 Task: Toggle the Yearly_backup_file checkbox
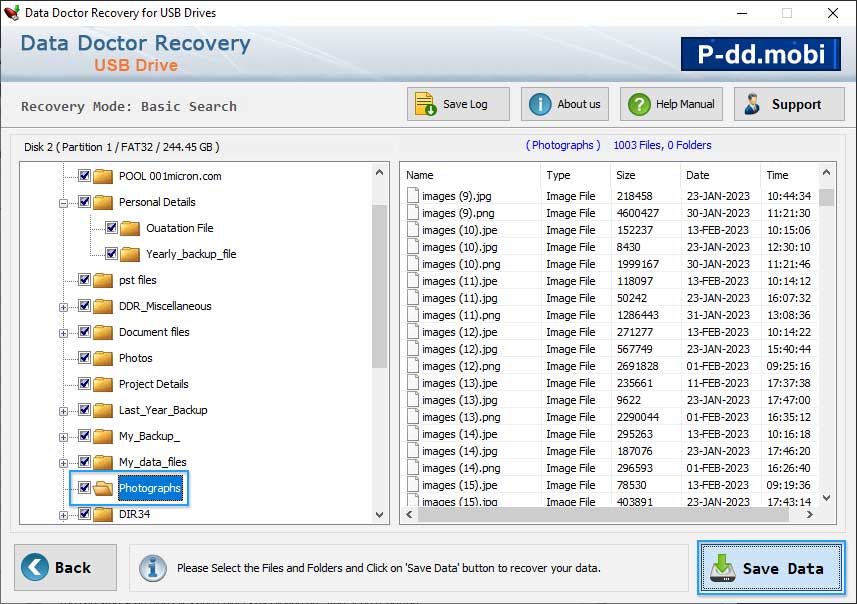(111, 254)
